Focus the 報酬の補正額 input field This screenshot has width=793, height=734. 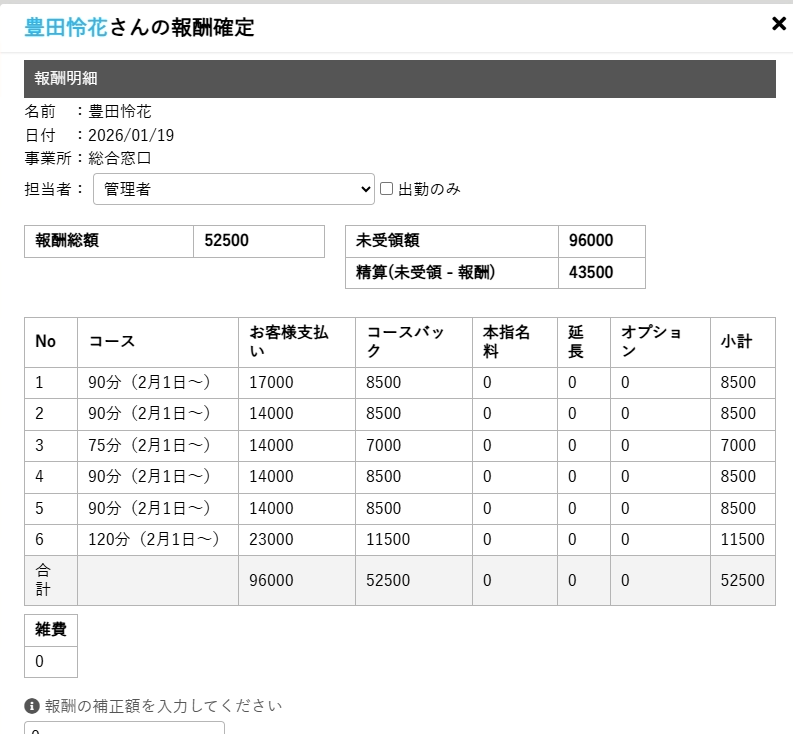(124, 729)
